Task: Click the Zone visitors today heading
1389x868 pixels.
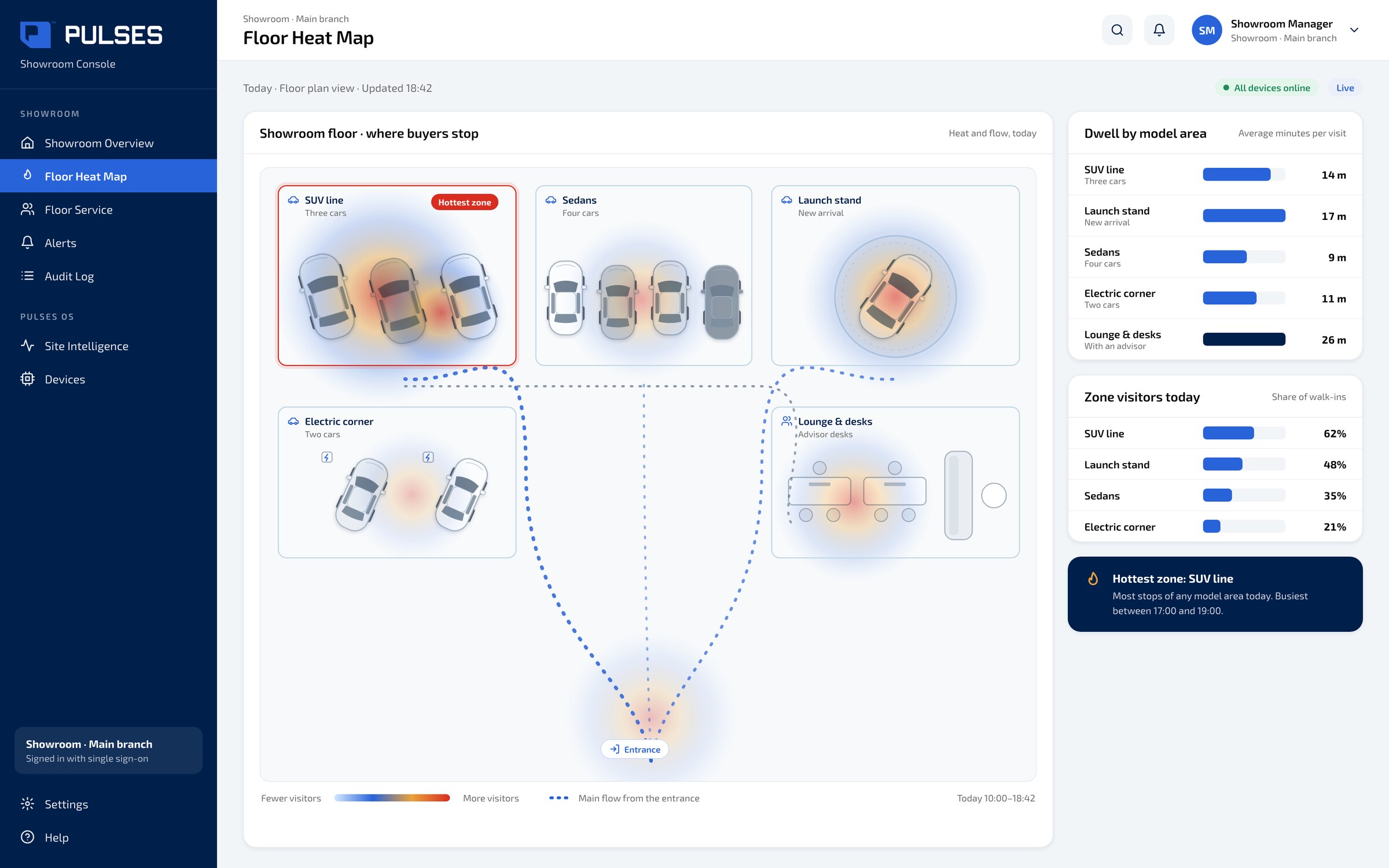Action: click(x=1141, y=397)
